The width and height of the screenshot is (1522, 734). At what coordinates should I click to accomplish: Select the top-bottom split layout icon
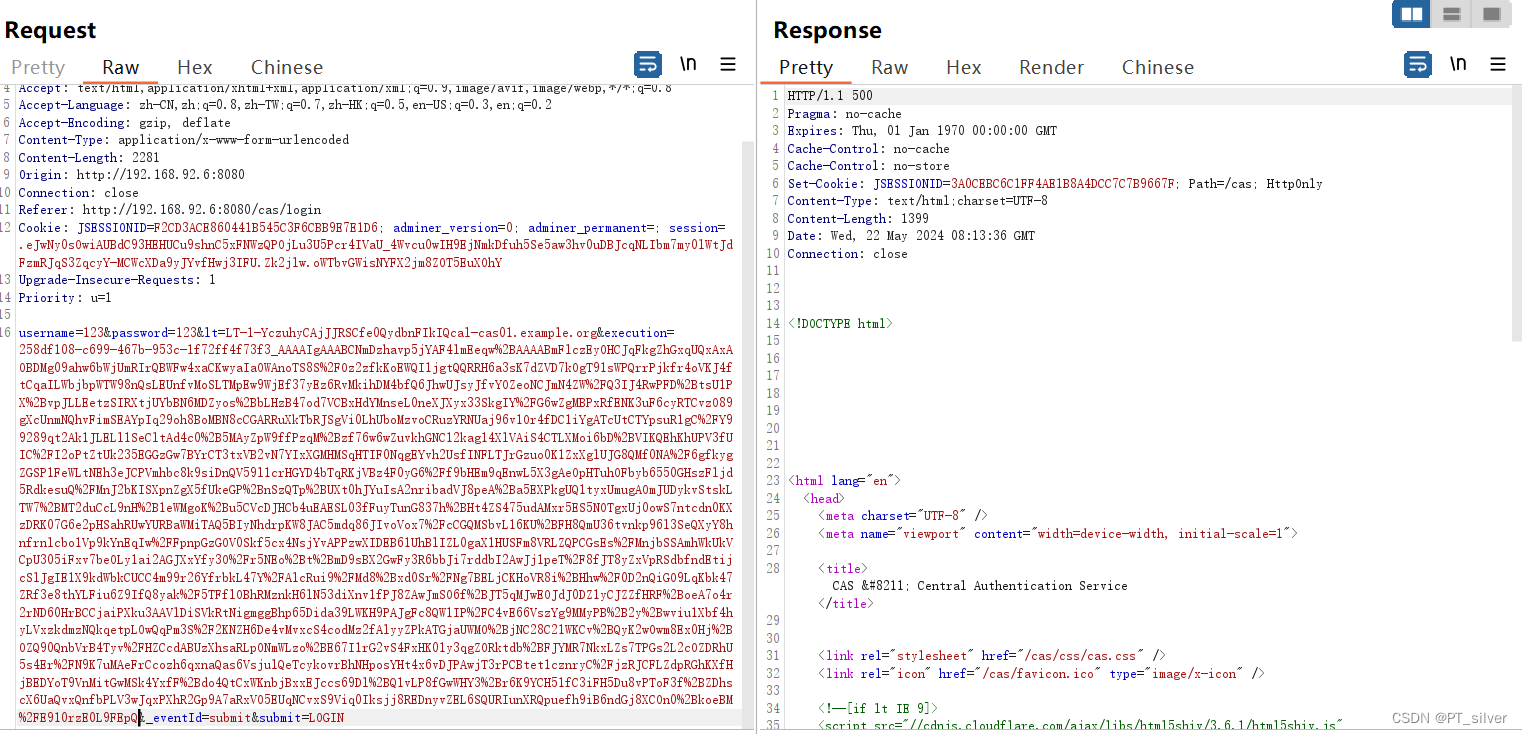coord(1451,14)
